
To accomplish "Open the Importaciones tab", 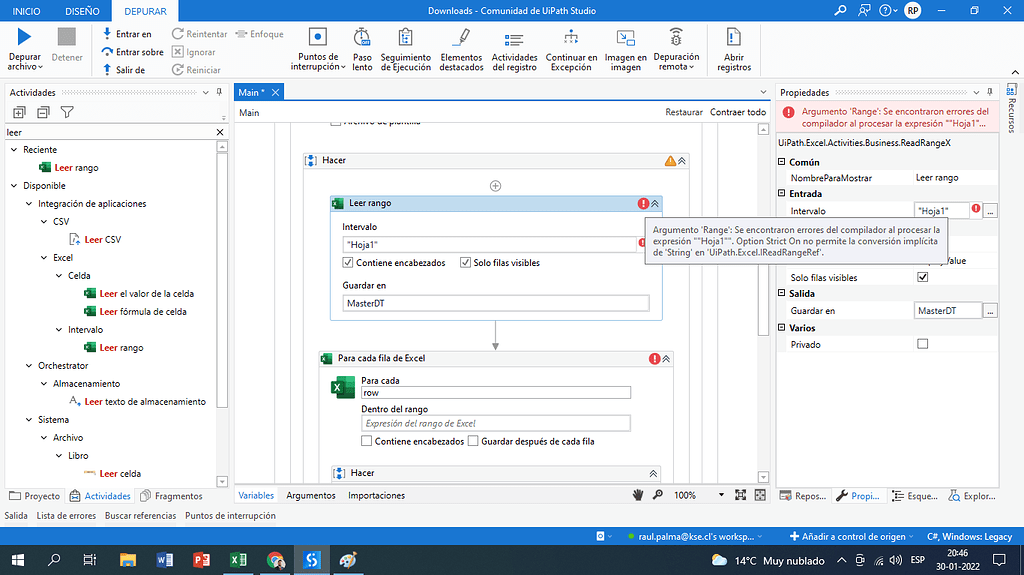I will 376,495.
